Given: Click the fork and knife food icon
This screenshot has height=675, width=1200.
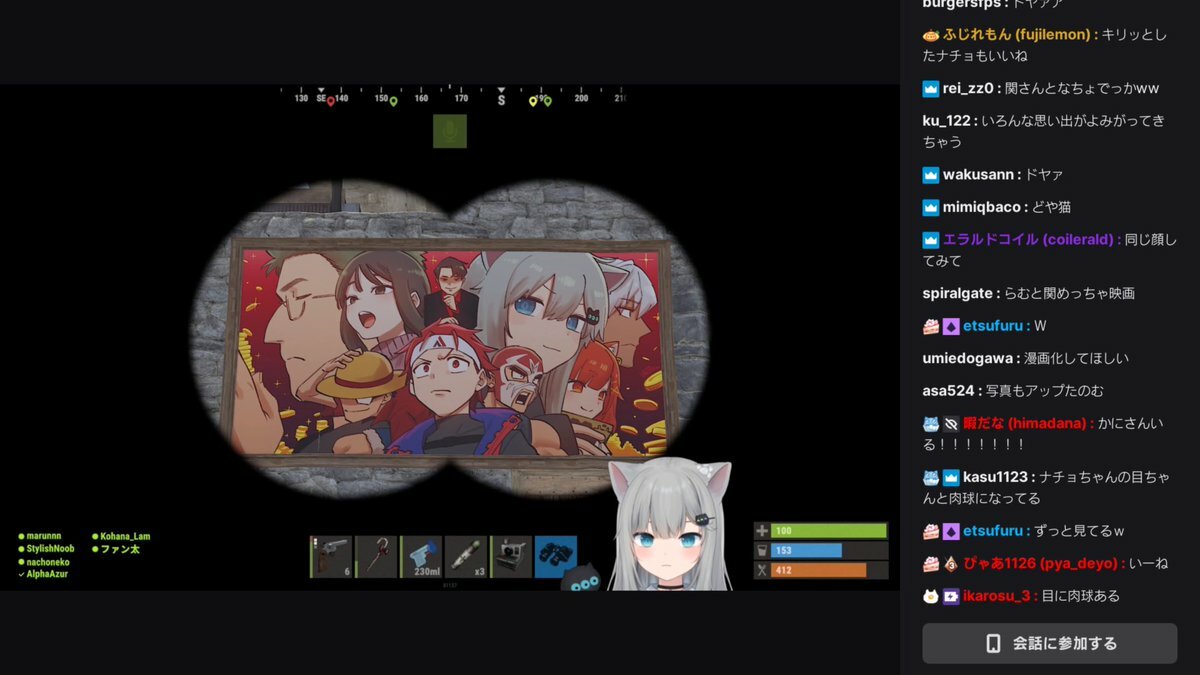Looking at the screenshot, I should point(762,570).
